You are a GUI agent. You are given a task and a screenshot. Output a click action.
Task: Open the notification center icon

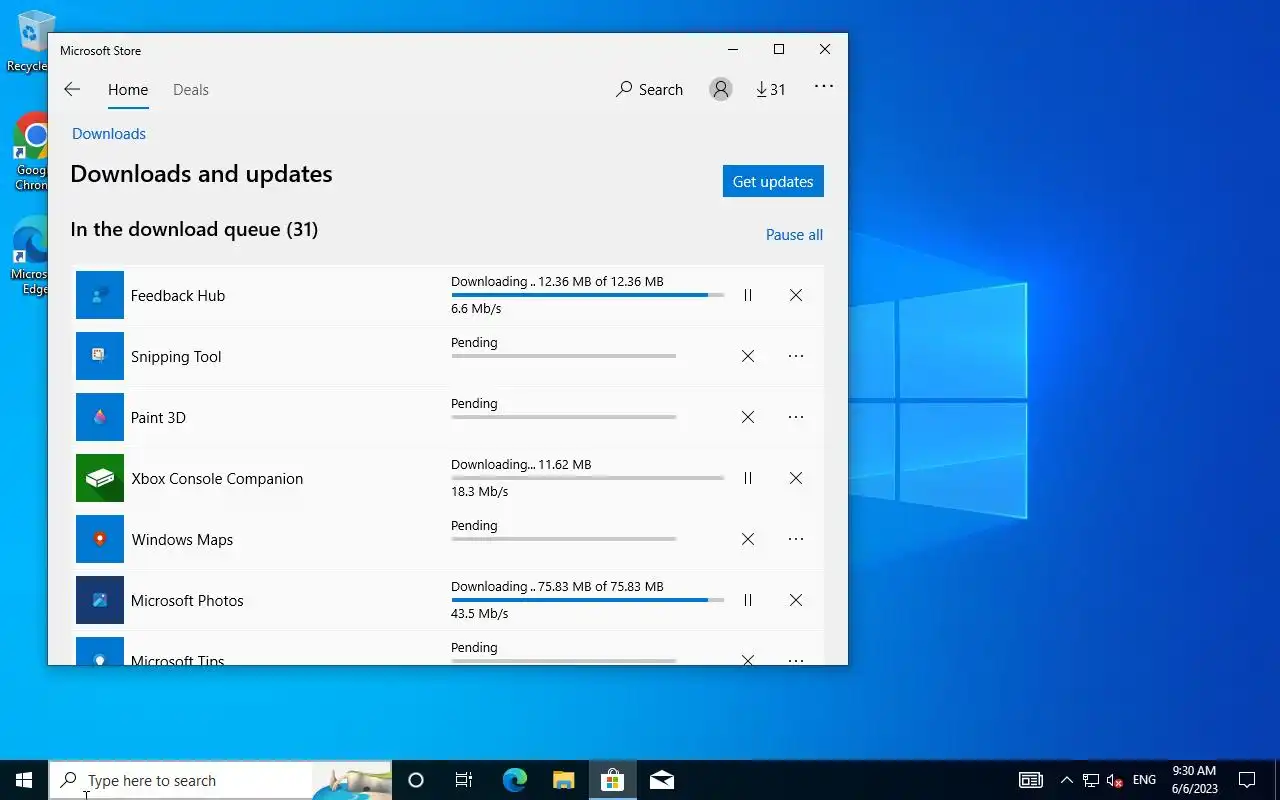[1247, 780]
